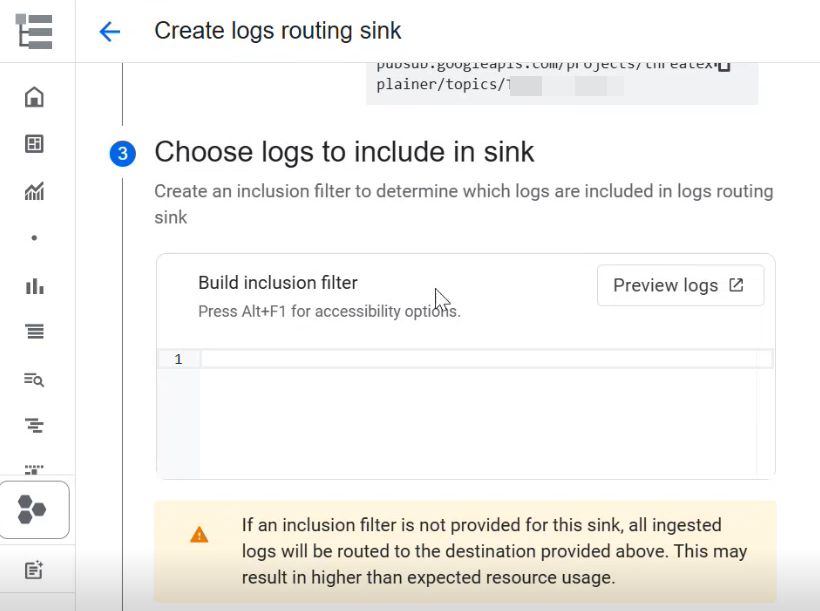Viewport: 820px width, 611px height.
Task: Click the step 3 numbered circle
Action: click(x=122, y=153)
